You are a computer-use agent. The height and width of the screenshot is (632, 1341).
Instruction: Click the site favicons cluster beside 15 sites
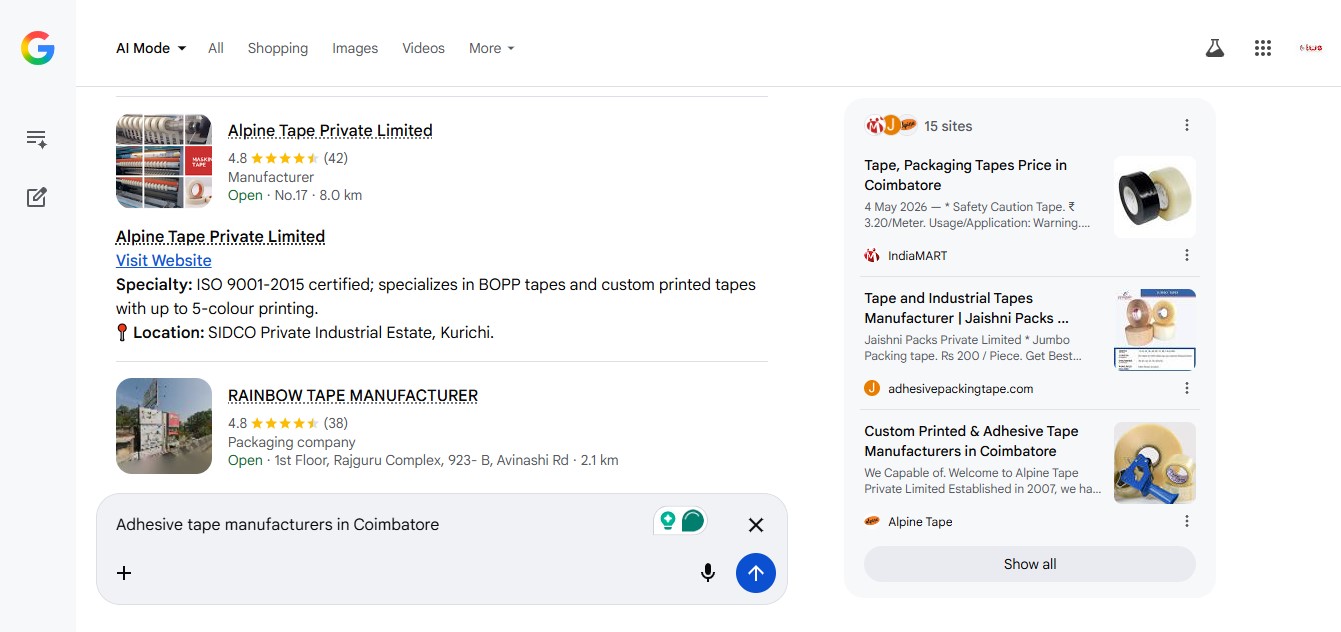(891, 125)
